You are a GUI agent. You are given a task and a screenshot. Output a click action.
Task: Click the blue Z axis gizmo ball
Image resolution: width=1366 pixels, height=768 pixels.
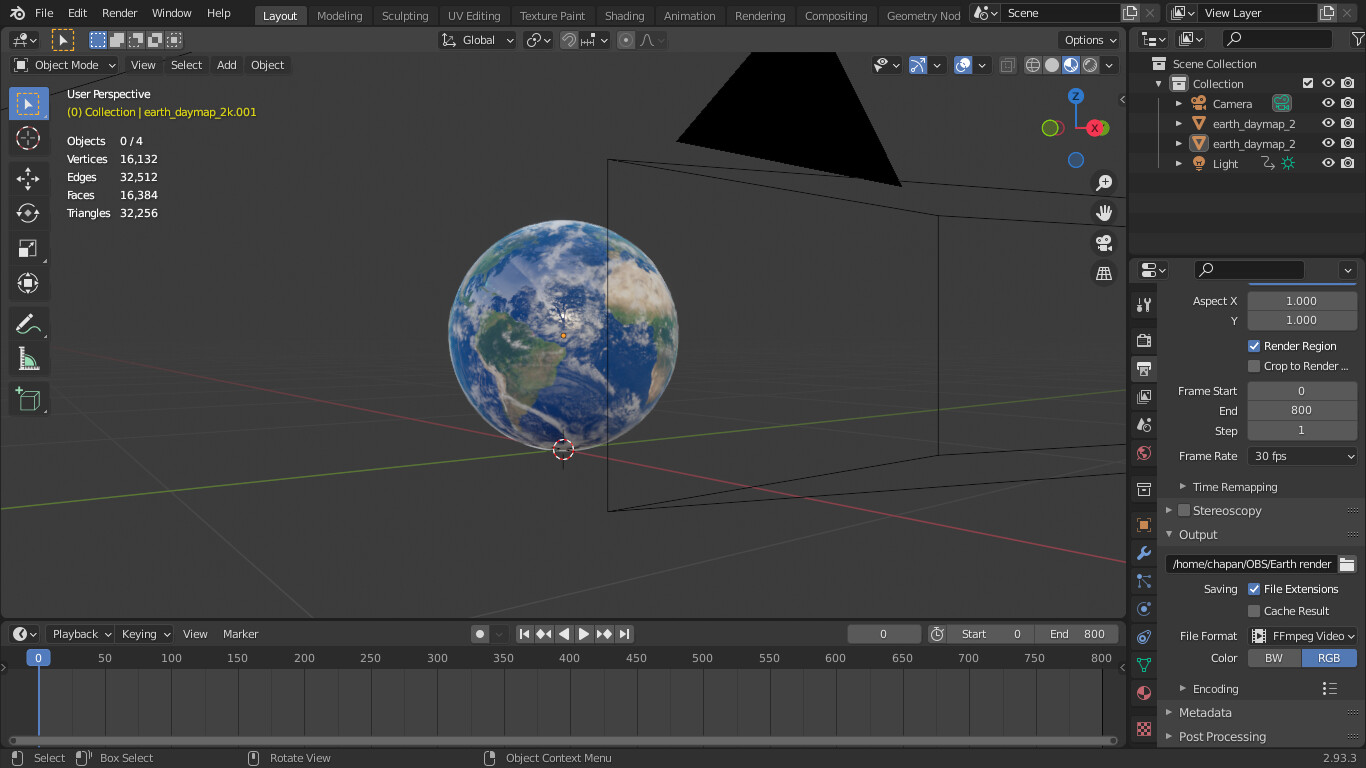(x=1076, y=96)
